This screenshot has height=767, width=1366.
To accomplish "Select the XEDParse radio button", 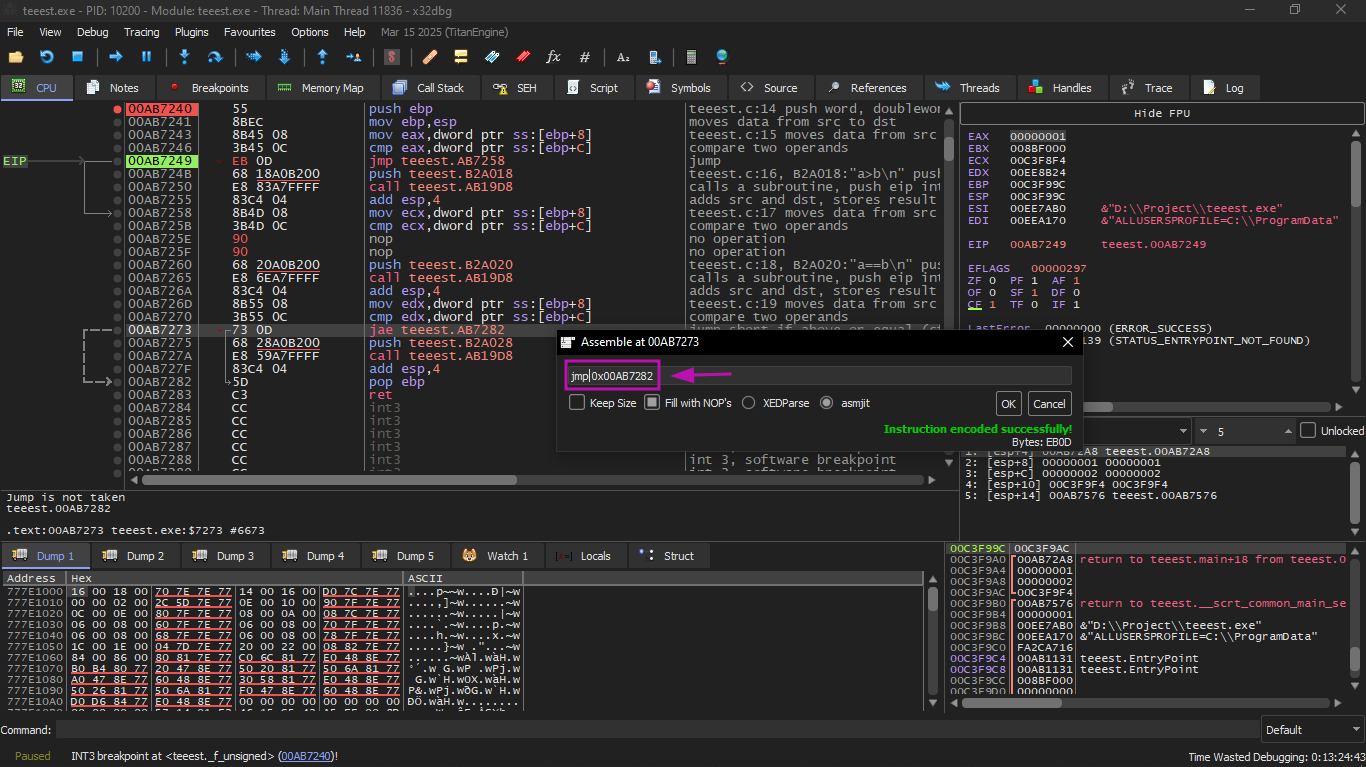I will 748,403.
